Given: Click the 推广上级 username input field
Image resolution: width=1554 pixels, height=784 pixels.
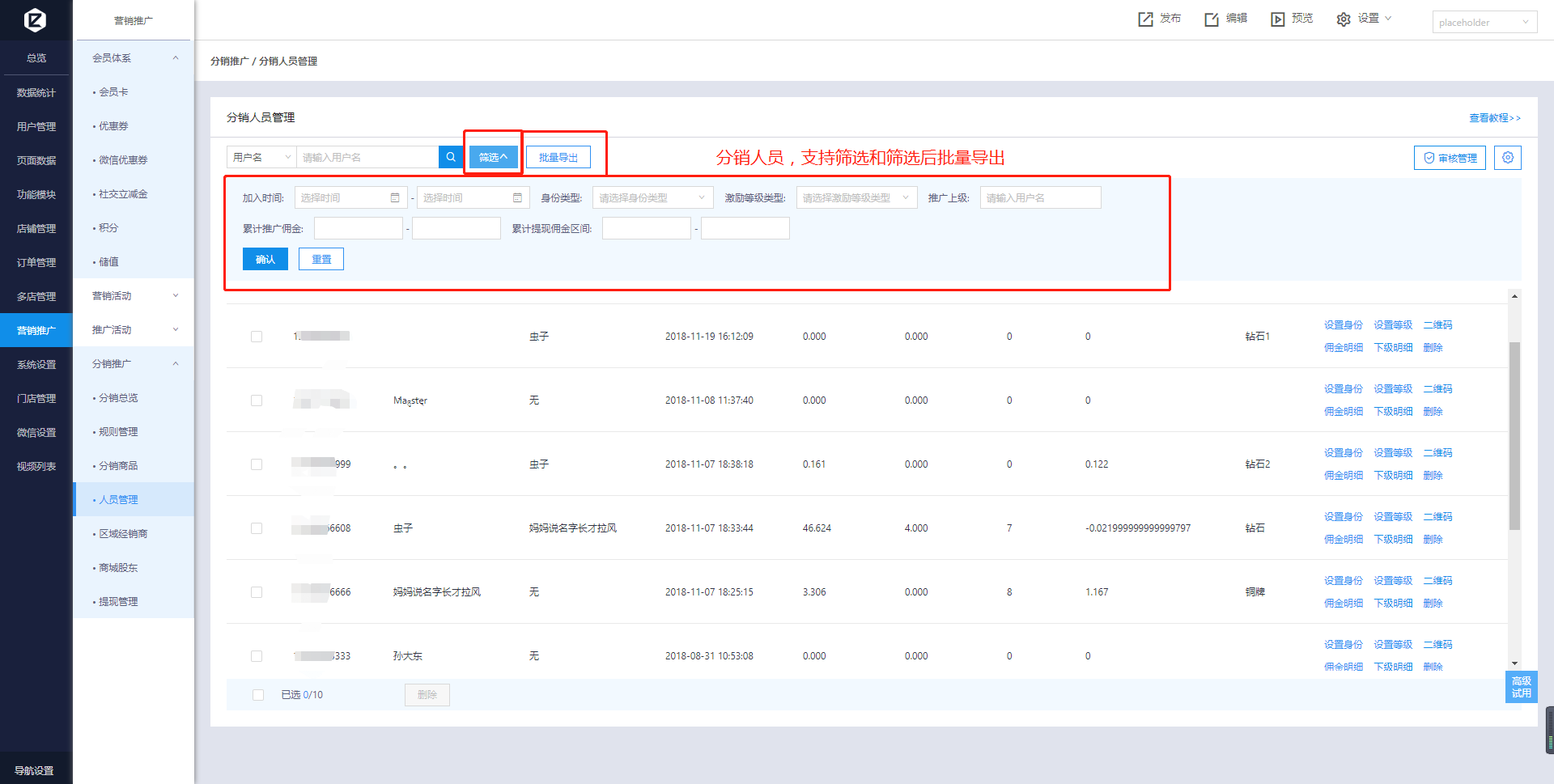Looking at the screenshot, I should tap(1040, 198).
